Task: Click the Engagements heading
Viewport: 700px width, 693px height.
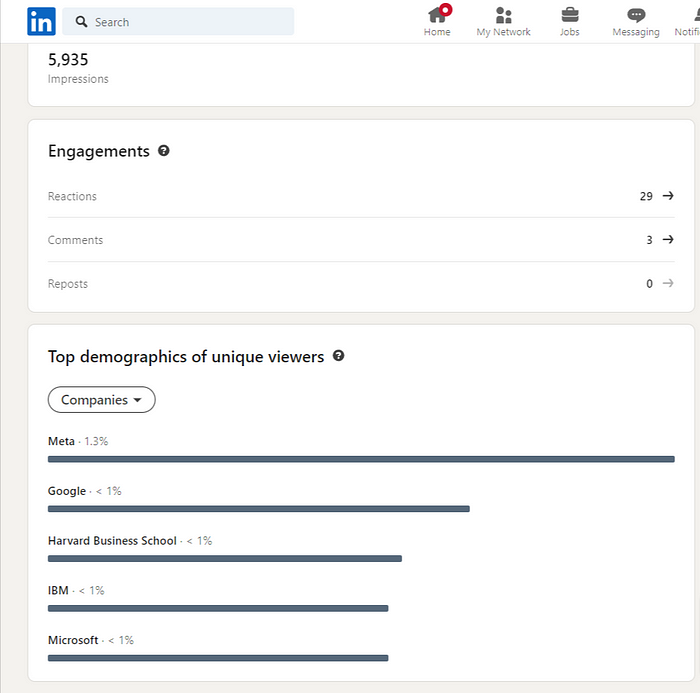Action: 99,151
